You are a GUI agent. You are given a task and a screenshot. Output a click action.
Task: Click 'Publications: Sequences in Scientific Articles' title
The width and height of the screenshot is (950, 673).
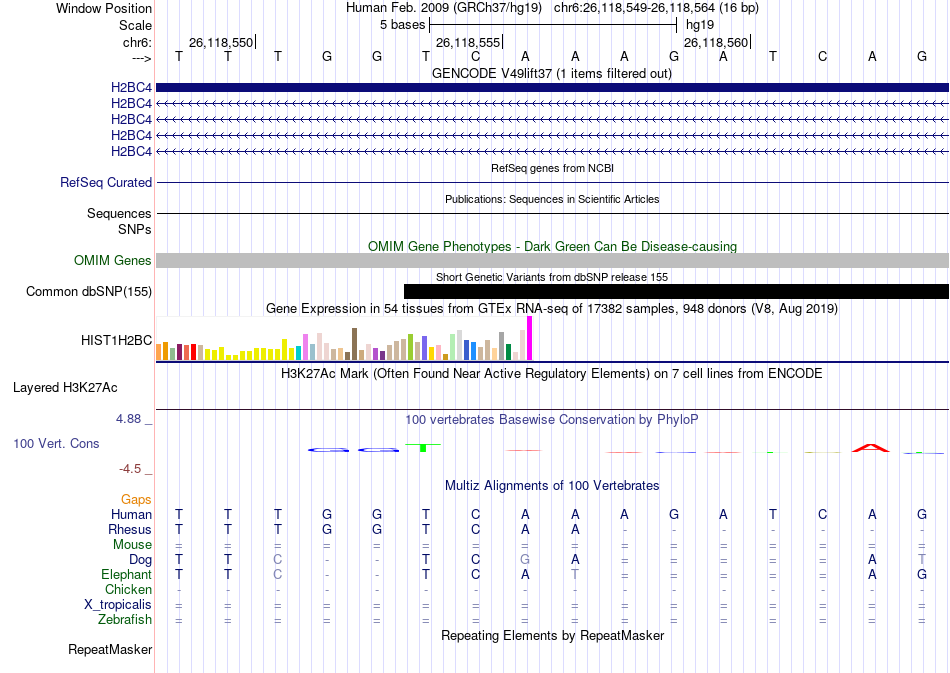coord(552,199)
